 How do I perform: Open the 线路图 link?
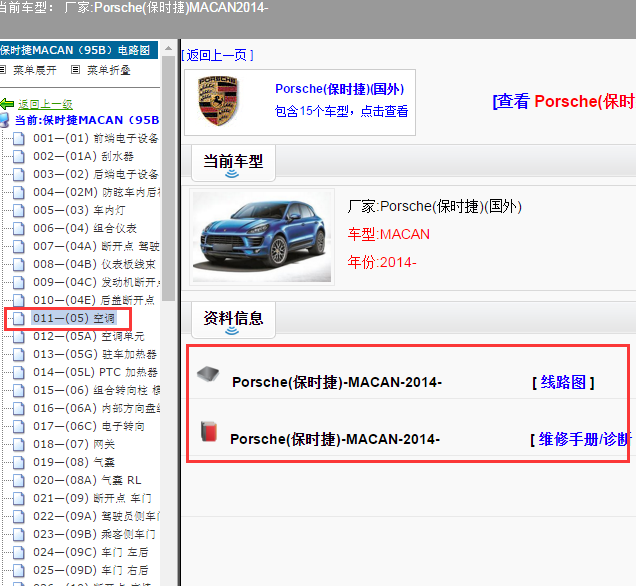(x=563, y=382)
